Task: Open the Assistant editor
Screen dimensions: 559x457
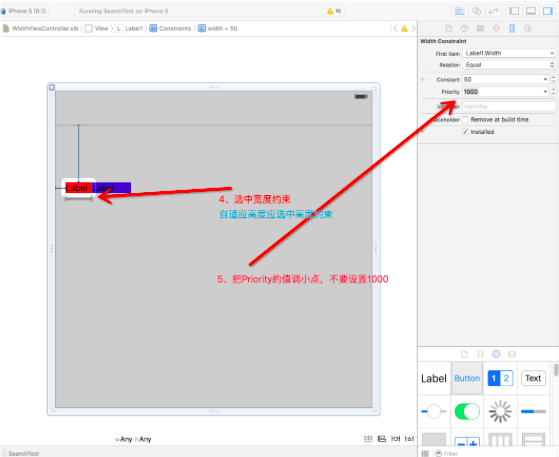Action: (476, 11)
